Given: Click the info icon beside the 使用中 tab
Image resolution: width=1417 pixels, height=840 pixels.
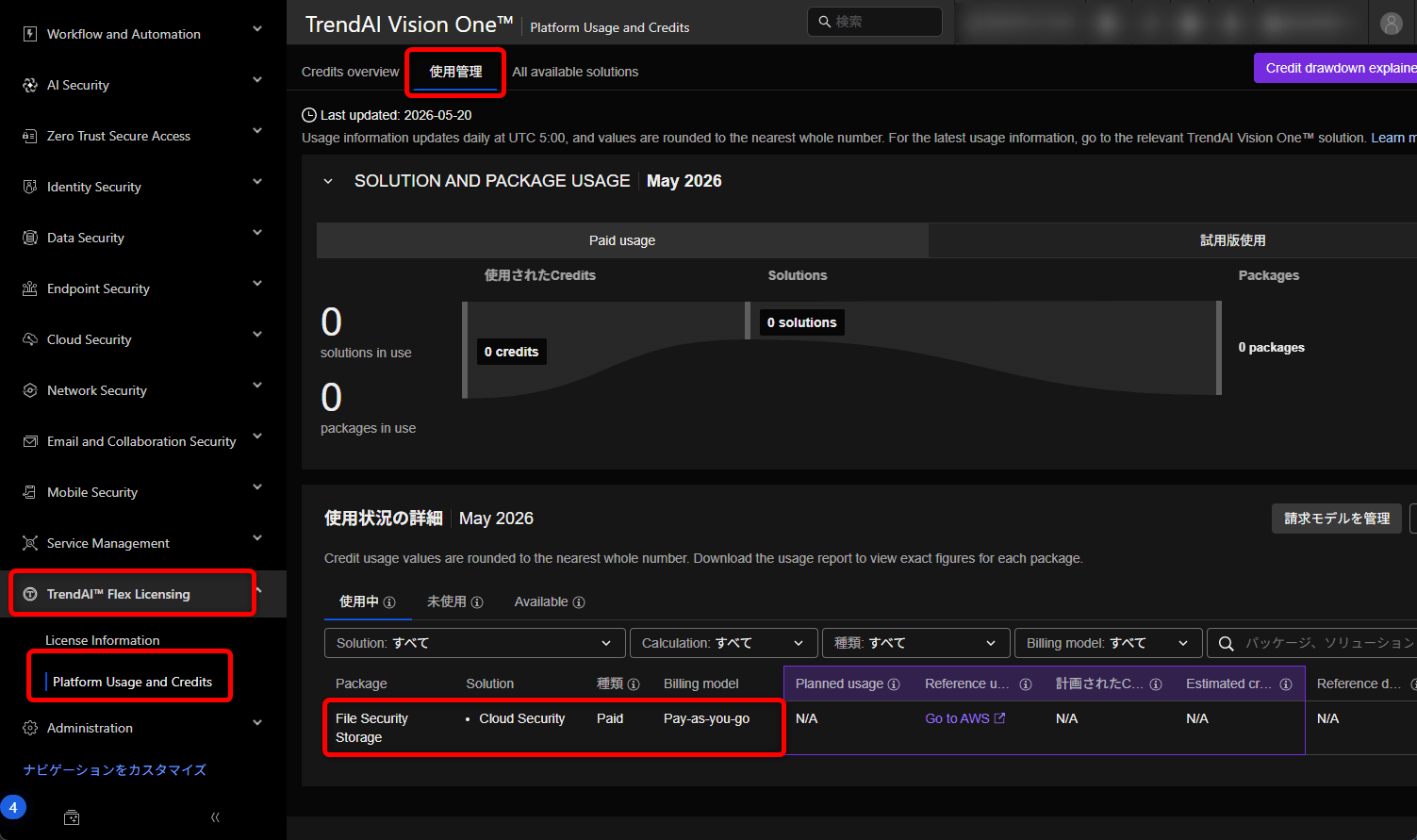Looking at the screenshot, I should click(389, 602).
